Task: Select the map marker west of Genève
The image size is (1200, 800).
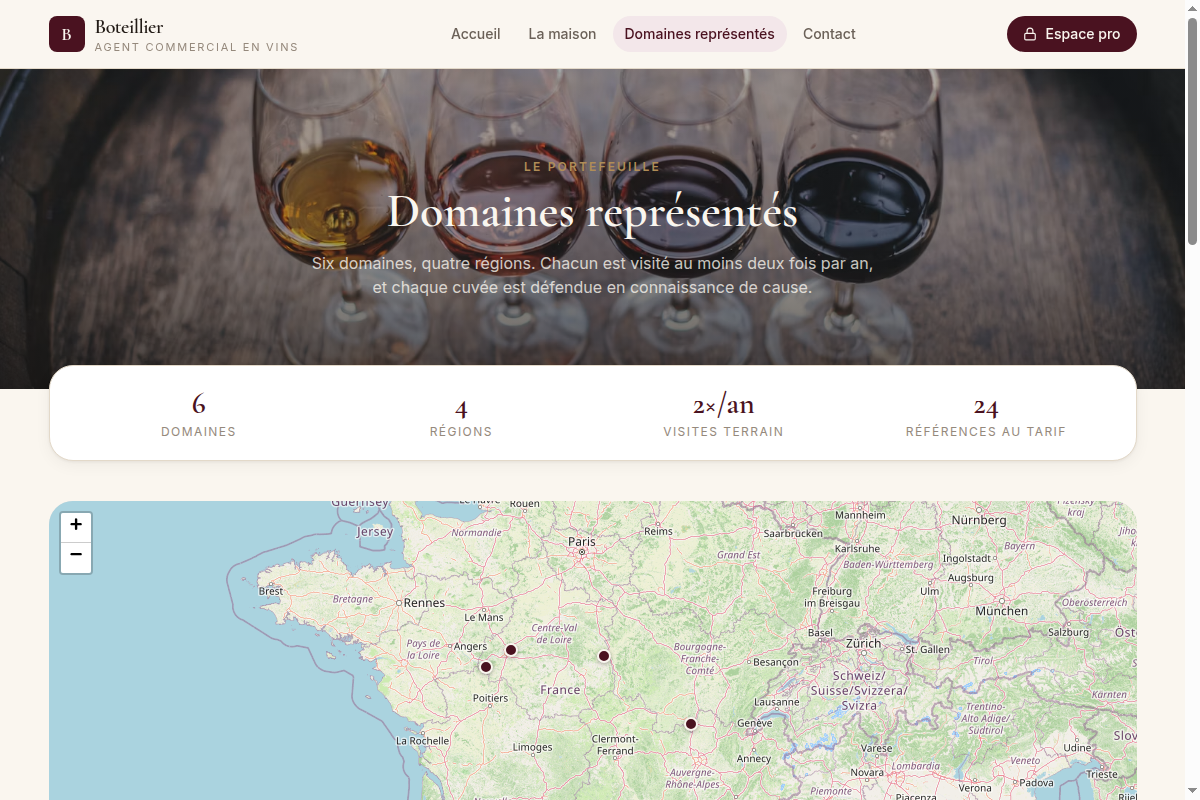Action: pos(691,724)
